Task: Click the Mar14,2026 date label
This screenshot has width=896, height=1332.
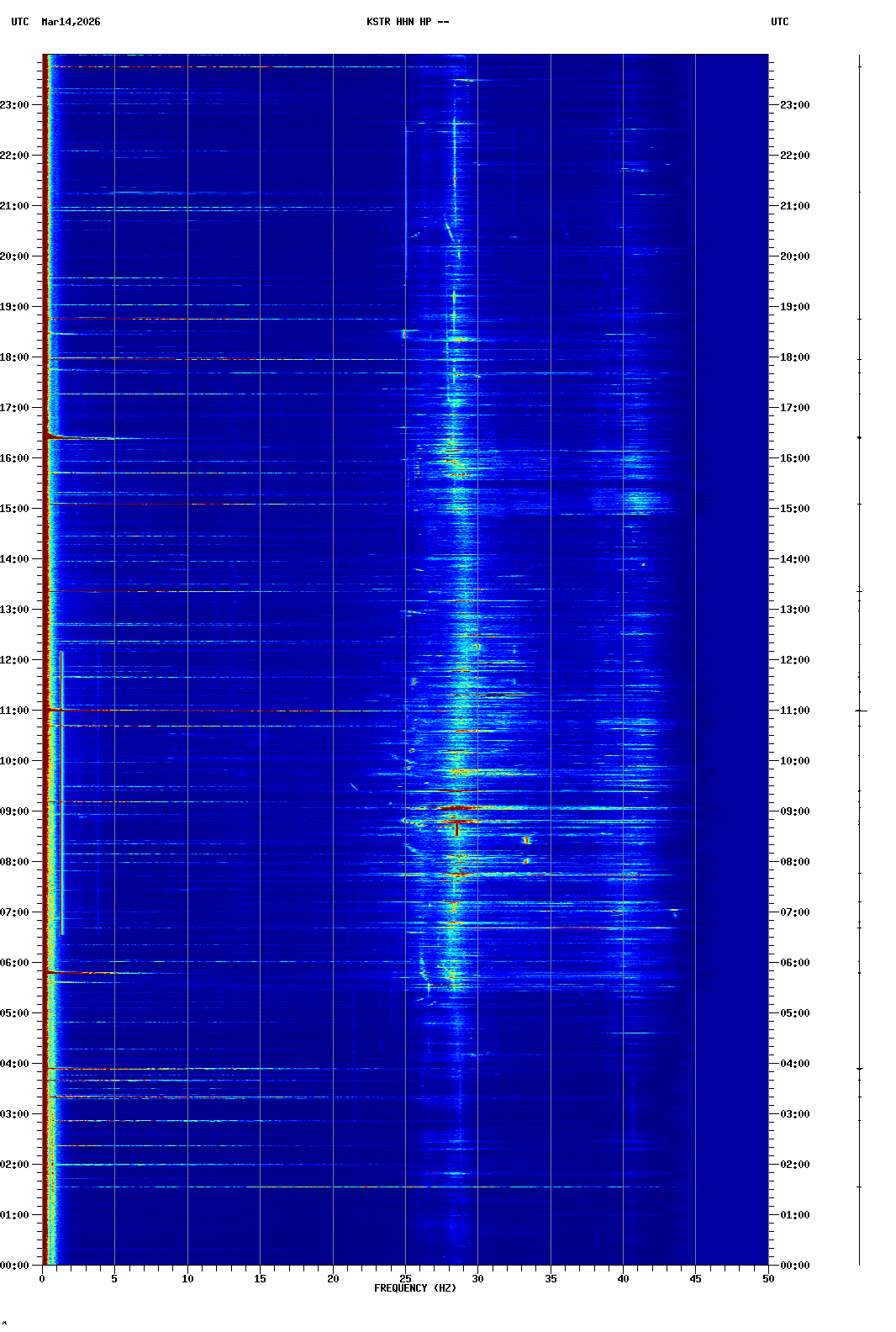Action: (71, 22)
